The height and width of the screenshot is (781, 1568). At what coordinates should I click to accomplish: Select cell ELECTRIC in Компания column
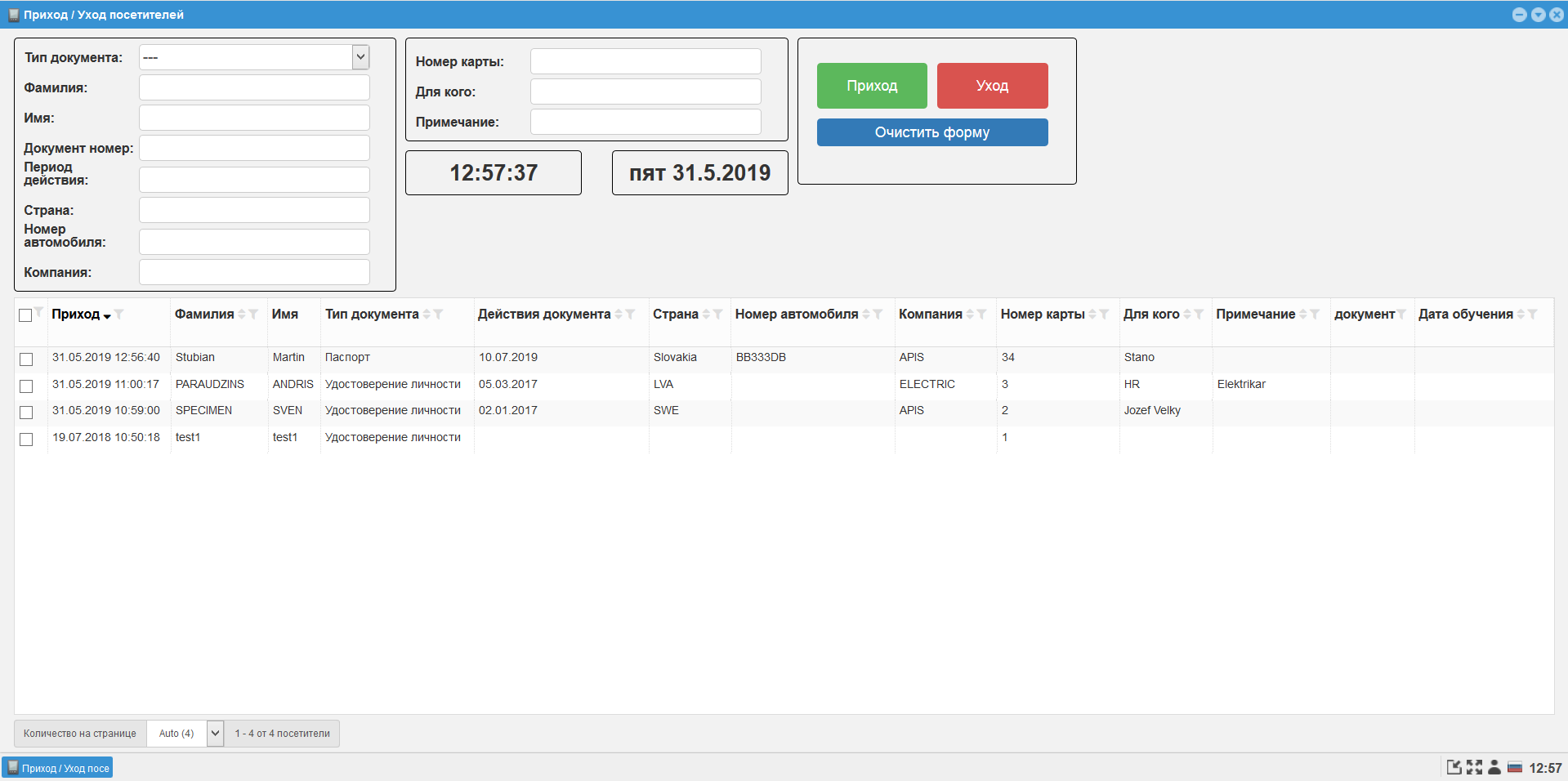pyautogui.click(x=927, y=384)
